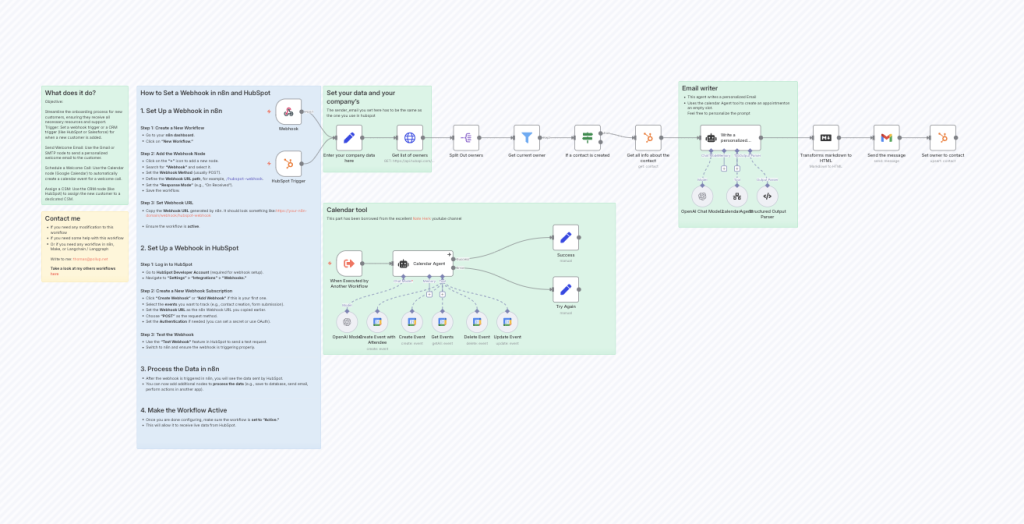The width and height of the screenshot is (1024, 524).
Task: Select the 'Try Again' pencil node
Action: click(566, 290)
